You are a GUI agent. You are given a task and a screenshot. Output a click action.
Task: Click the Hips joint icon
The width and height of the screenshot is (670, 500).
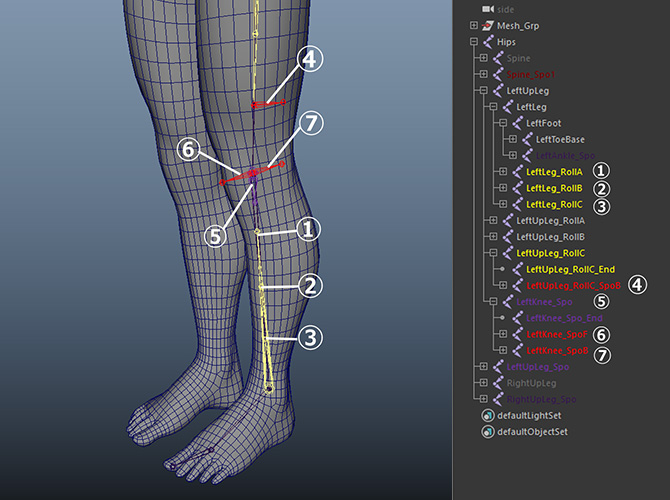(x=489, y=42)
